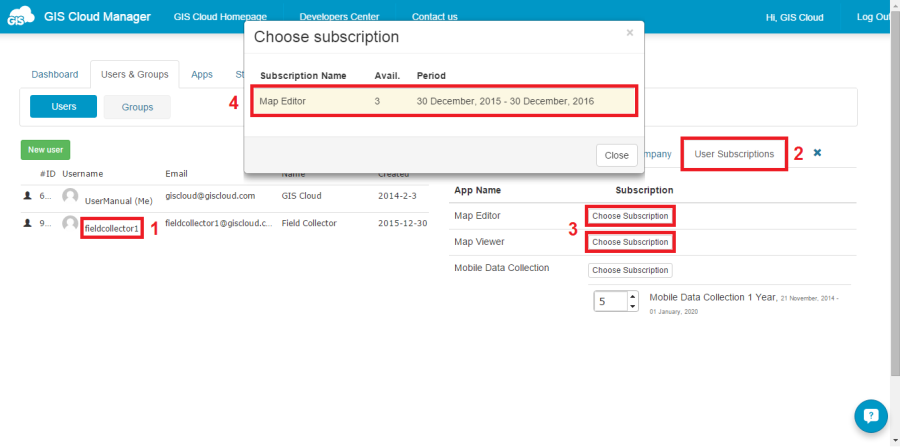Click the 2015-12-30 created date
The width and height of the screenshot is (900, 447).
pyautogui.click(x=402, y=223)
